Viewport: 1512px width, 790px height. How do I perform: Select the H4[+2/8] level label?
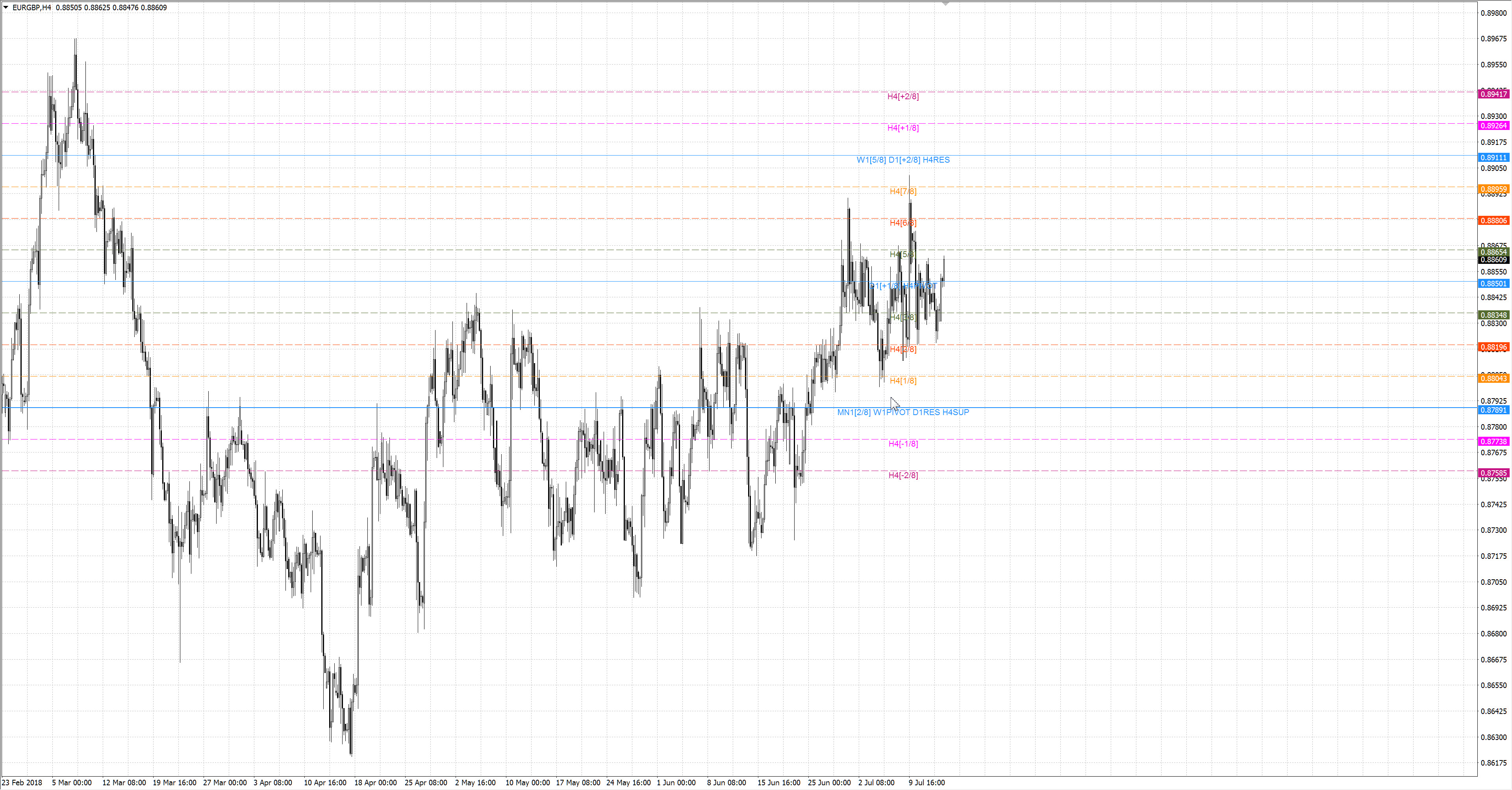(903, 96)
